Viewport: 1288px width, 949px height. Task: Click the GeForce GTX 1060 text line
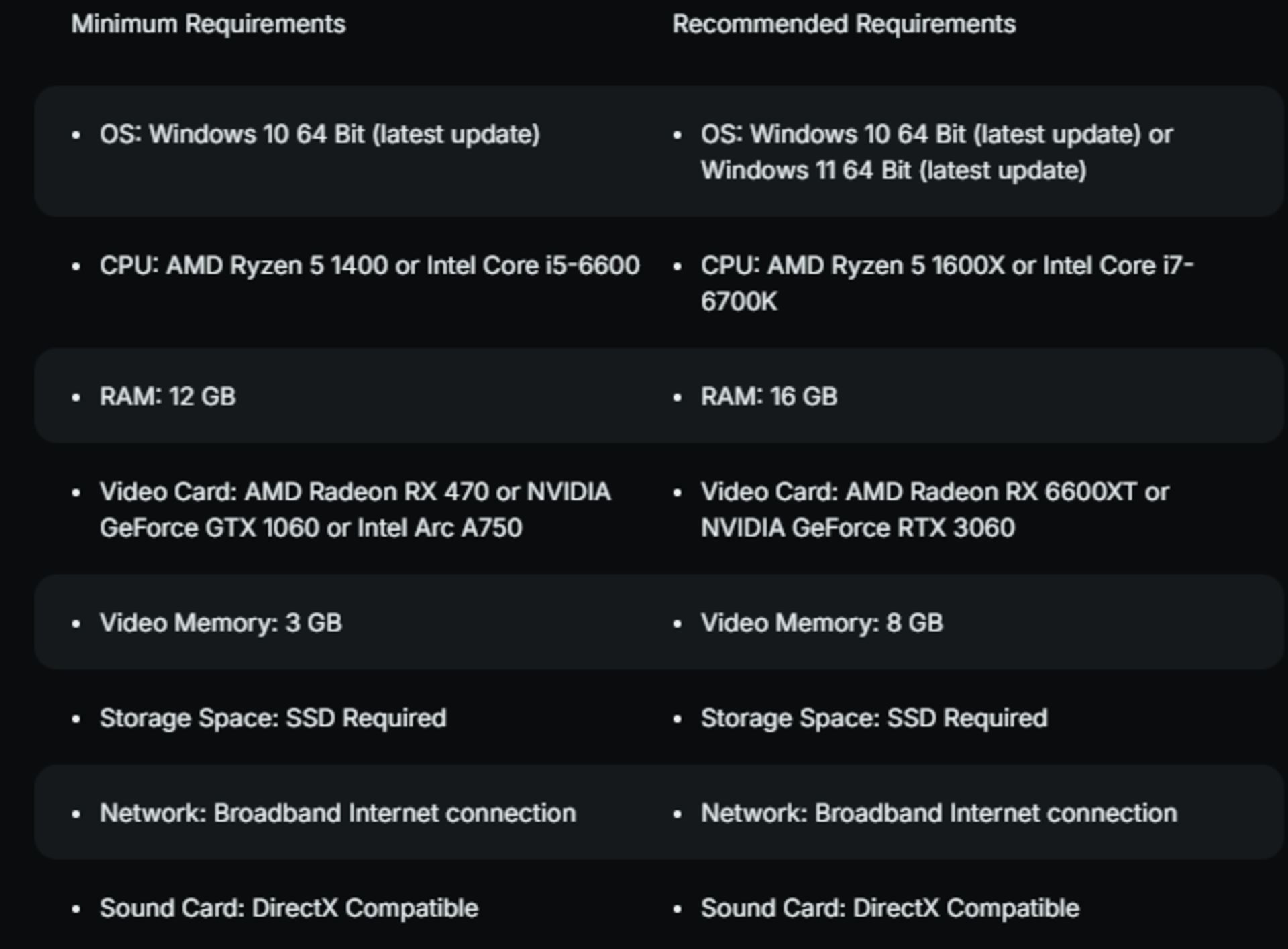(x=311, y=528)
